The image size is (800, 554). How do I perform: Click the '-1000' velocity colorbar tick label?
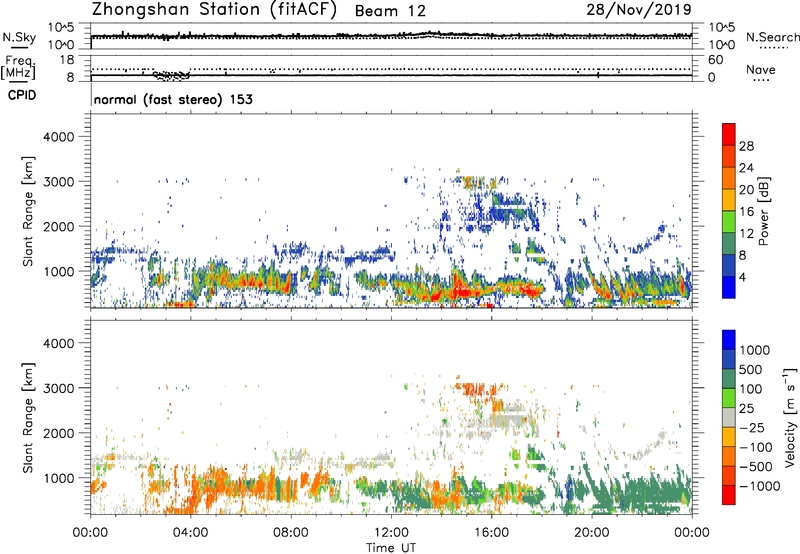pos(759,486)
